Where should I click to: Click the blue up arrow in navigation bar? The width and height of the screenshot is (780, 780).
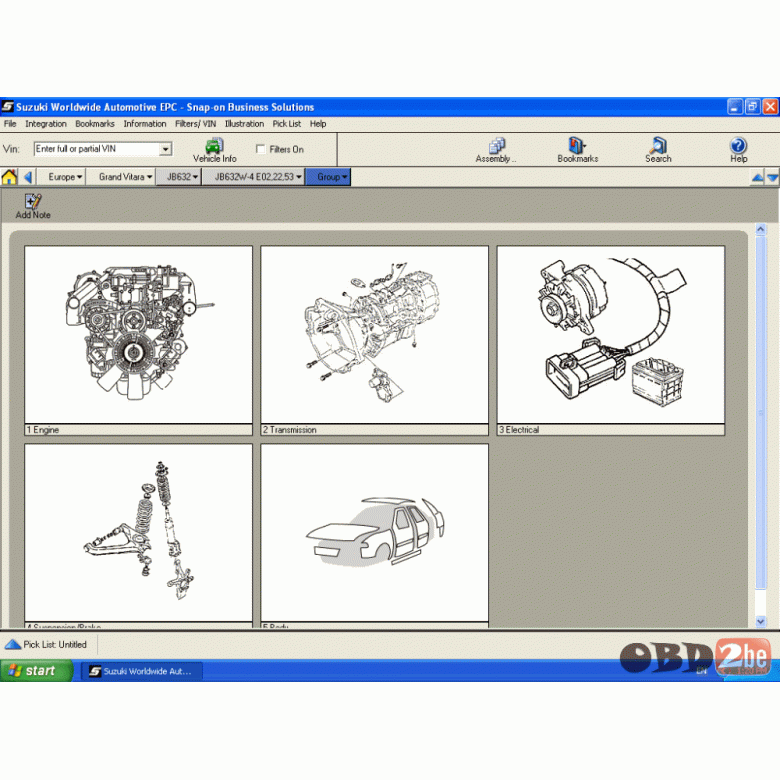point(757,178)
